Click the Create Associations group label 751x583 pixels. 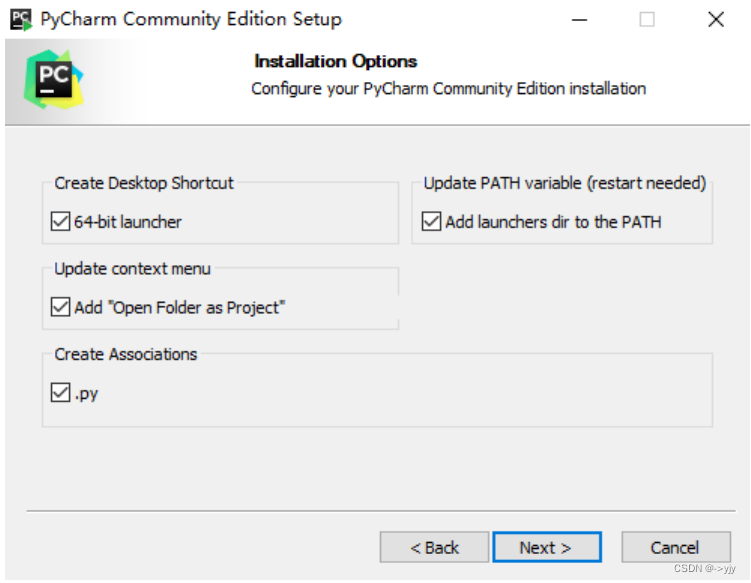(x=125, y=354)
